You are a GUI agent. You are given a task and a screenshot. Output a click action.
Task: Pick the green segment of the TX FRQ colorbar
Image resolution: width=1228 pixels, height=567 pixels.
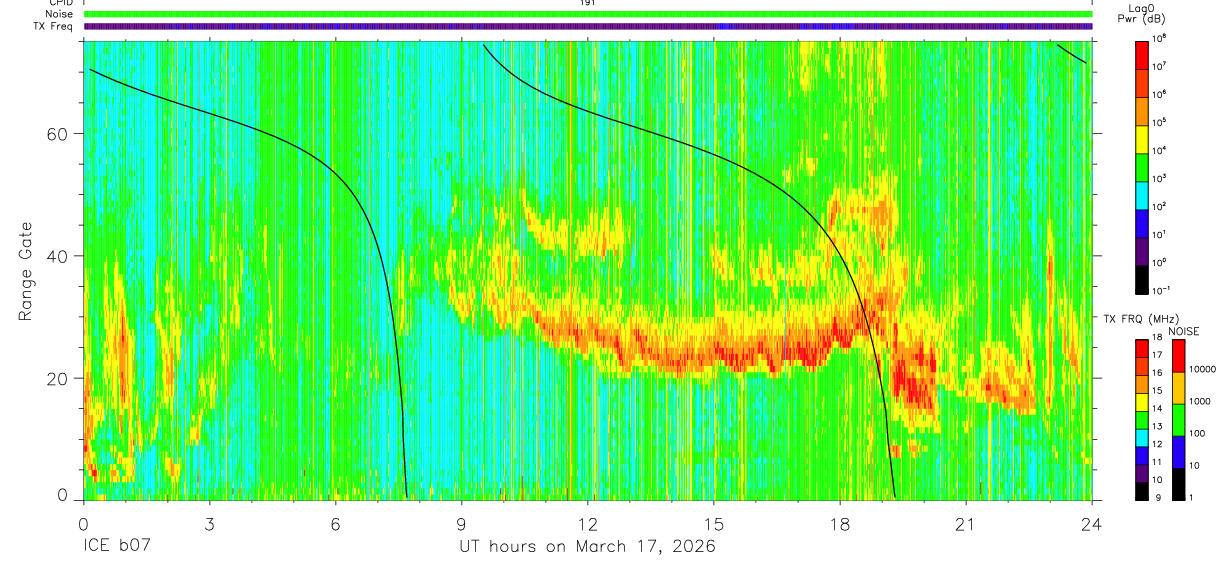coord(1141,419)
